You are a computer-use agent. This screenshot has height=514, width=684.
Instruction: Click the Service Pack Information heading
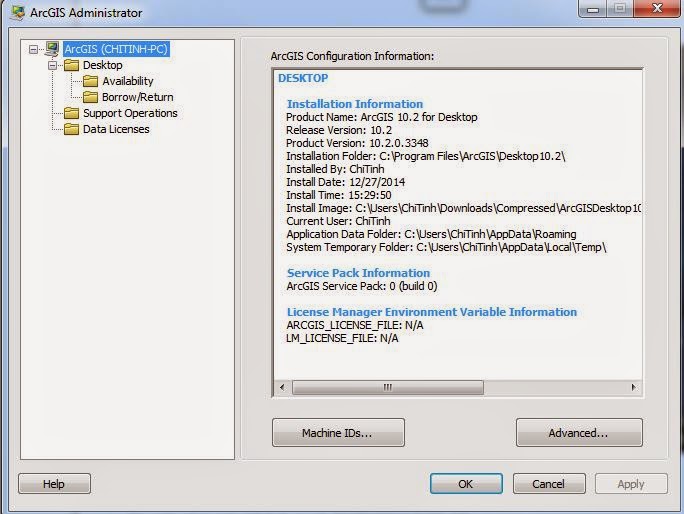coord(358,273)
